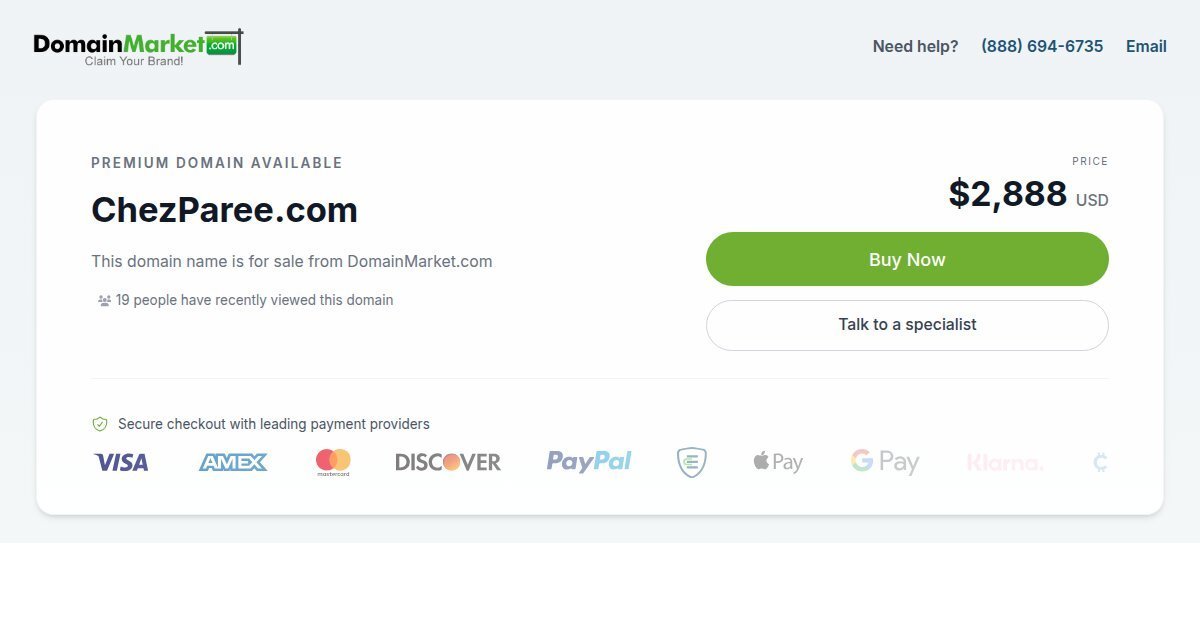Click the recent viewers people icon
This screenshot has height=630, width=1200.
[104, 300]
